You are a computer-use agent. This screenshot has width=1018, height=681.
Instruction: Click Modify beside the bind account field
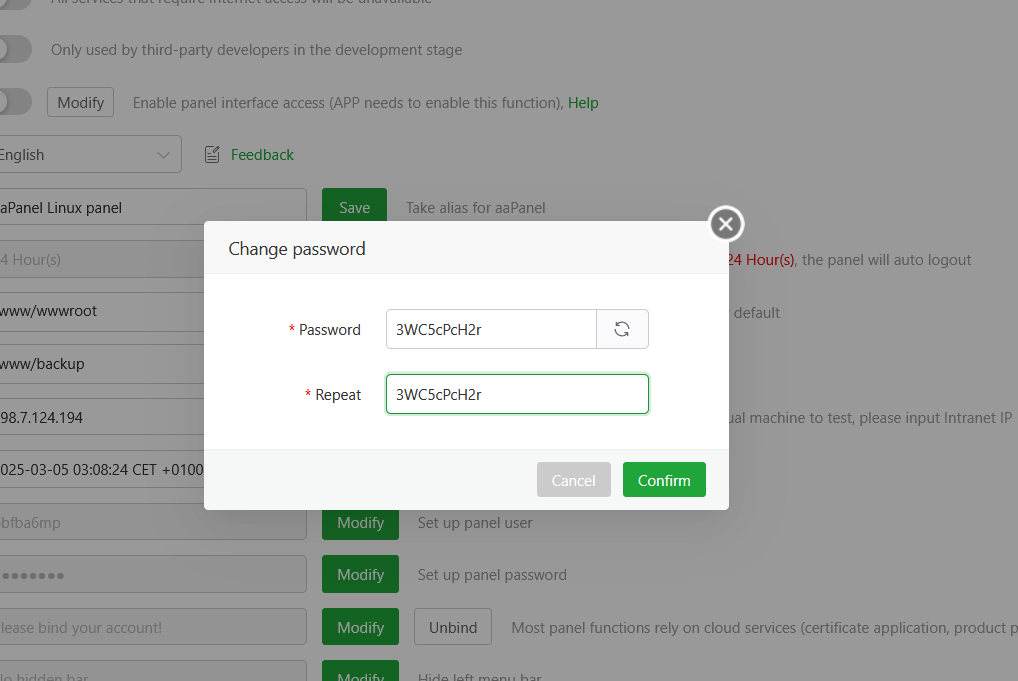coord(360,627)
